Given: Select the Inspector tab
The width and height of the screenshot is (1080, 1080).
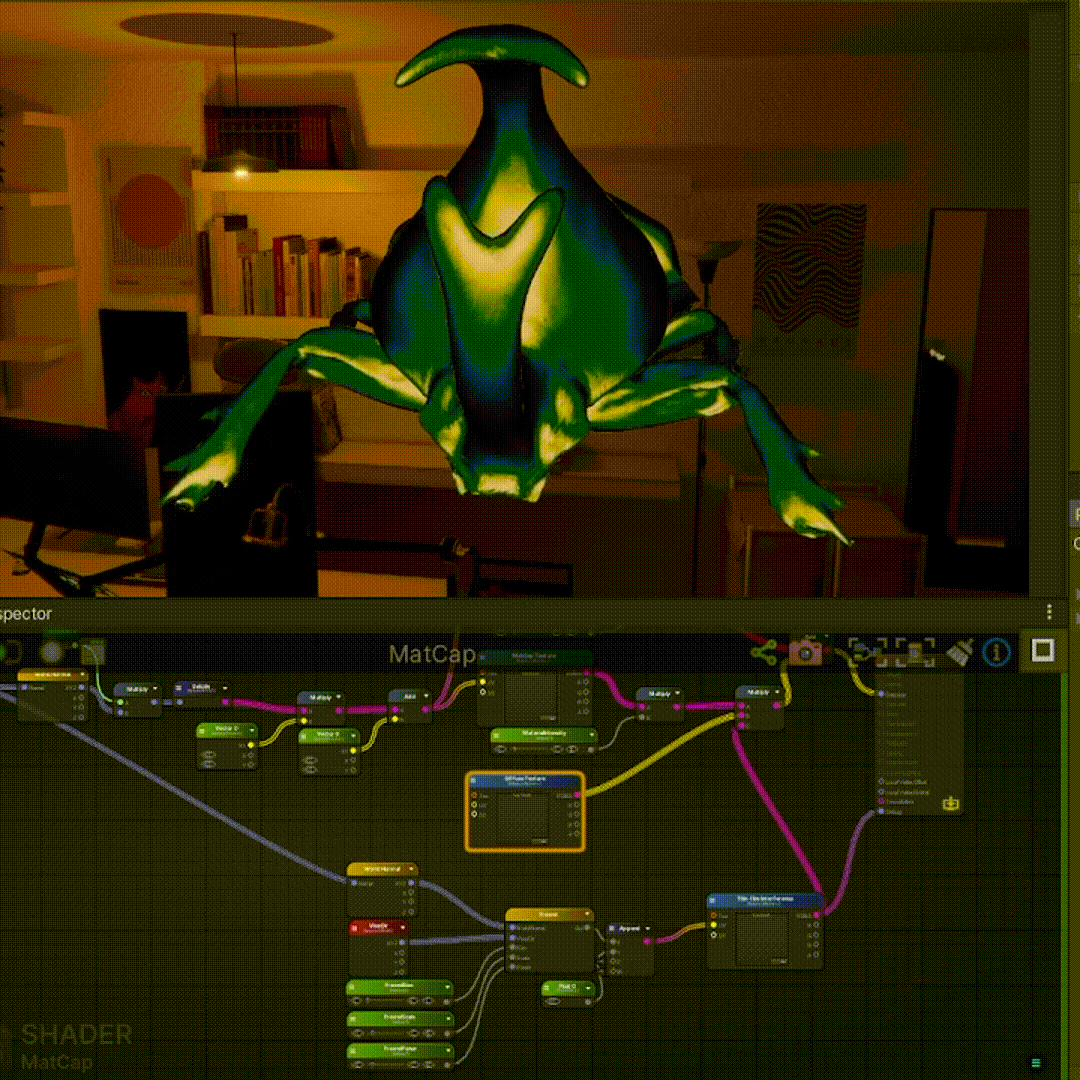Looking at the screenshot, I should coord(25,613).
